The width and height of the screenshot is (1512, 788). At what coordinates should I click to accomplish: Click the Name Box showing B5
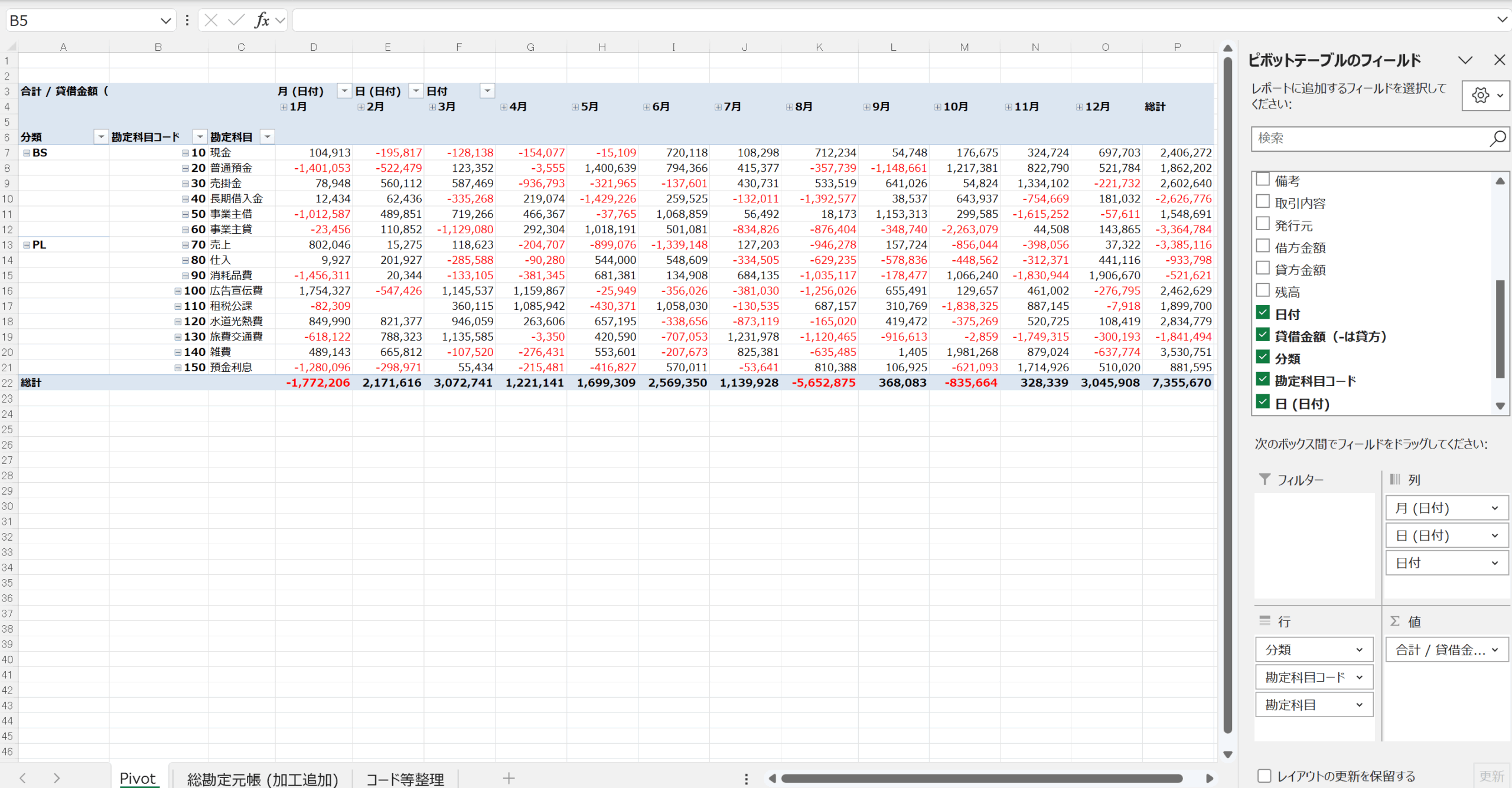coord(83,21)
